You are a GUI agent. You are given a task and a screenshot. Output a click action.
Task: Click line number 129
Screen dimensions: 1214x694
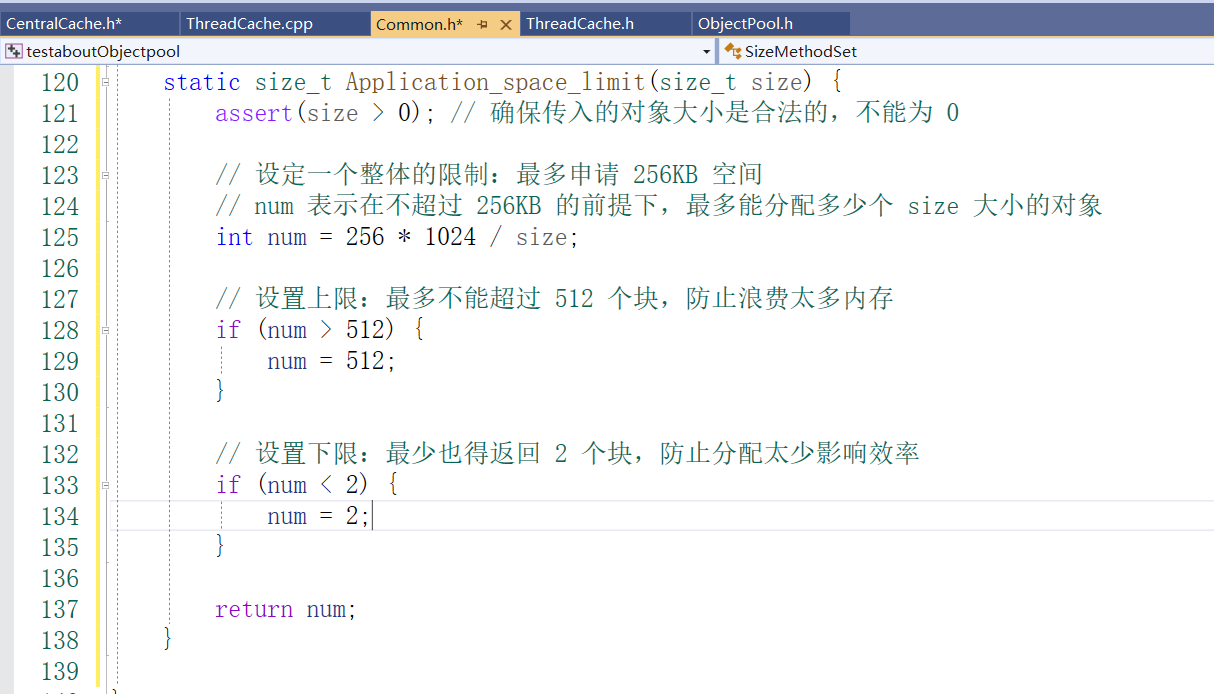59,361
